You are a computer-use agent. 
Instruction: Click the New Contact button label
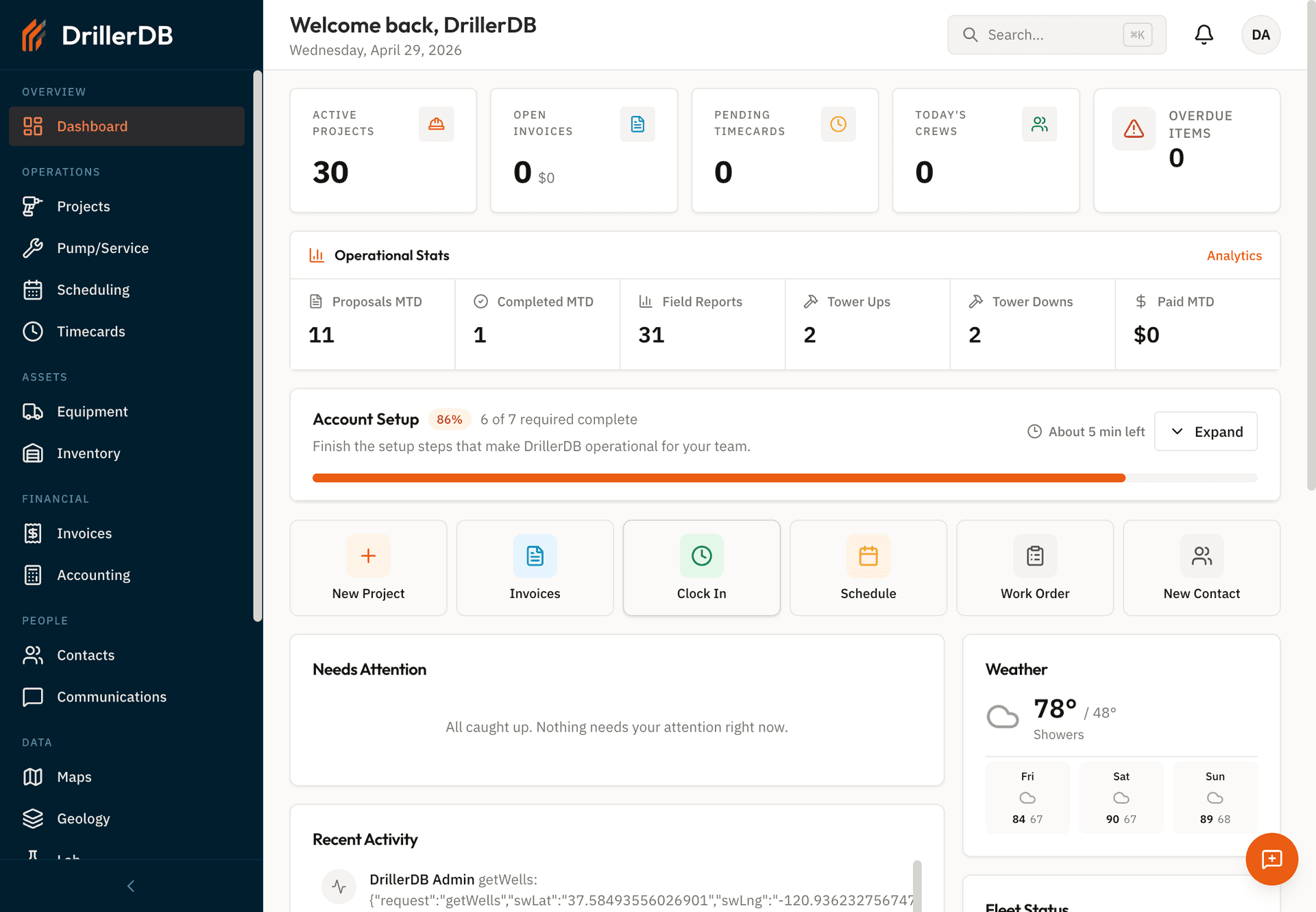(x=1202, y=594)
